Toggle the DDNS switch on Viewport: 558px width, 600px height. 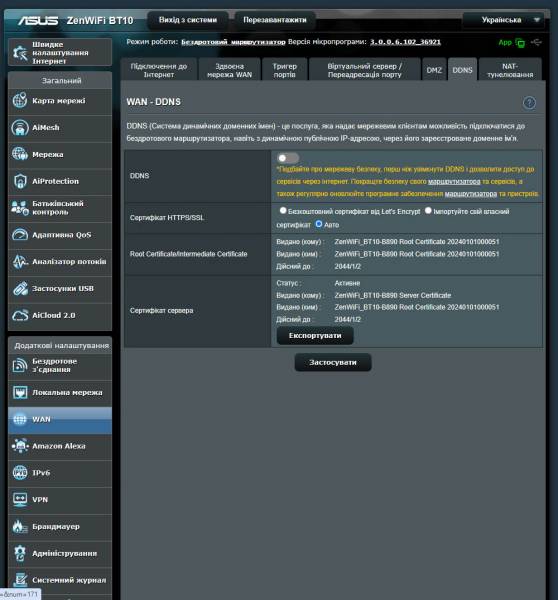click(x=288, y=158)
